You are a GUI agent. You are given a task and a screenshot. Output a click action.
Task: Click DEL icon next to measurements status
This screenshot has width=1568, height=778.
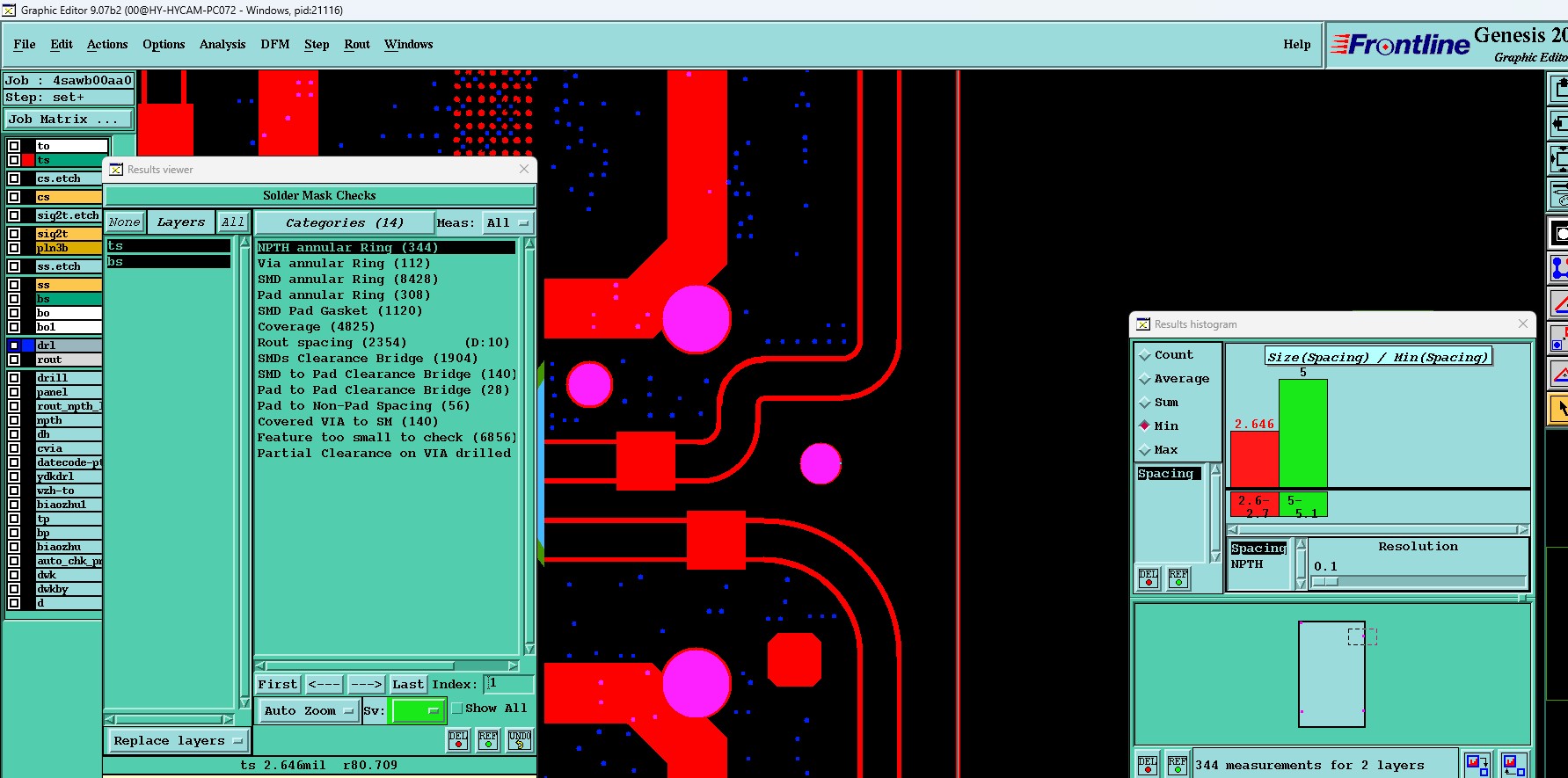(1148, 765)
